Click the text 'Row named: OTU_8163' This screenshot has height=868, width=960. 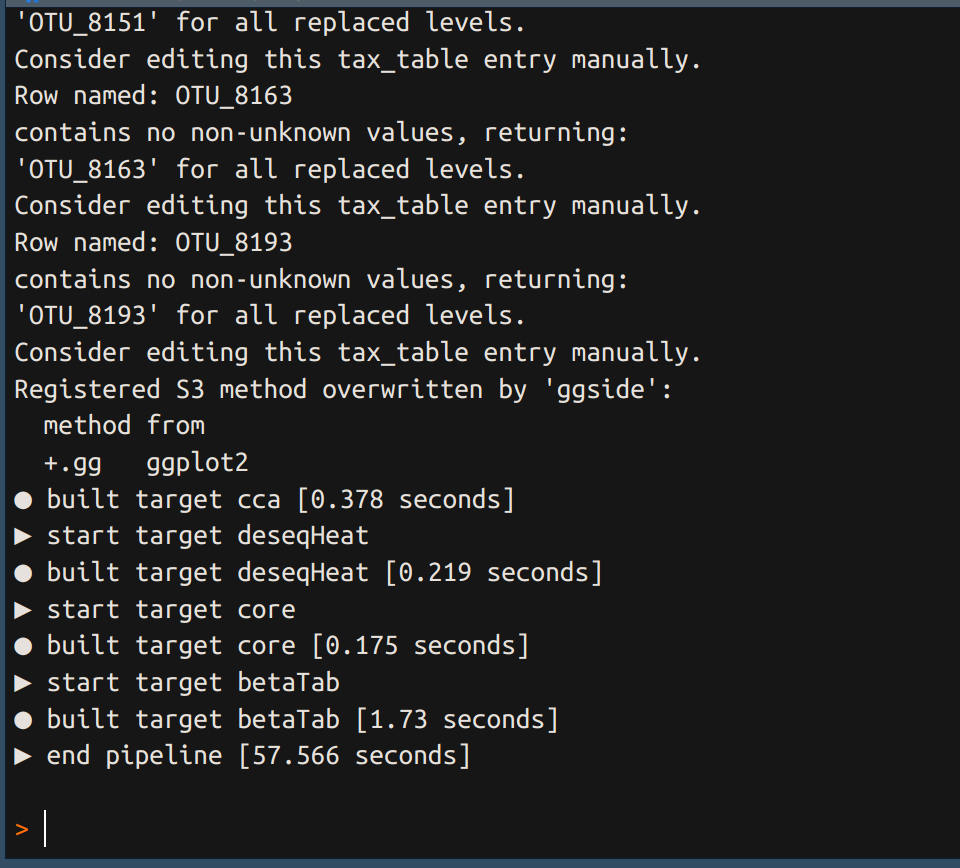click(x=153, y=96)
